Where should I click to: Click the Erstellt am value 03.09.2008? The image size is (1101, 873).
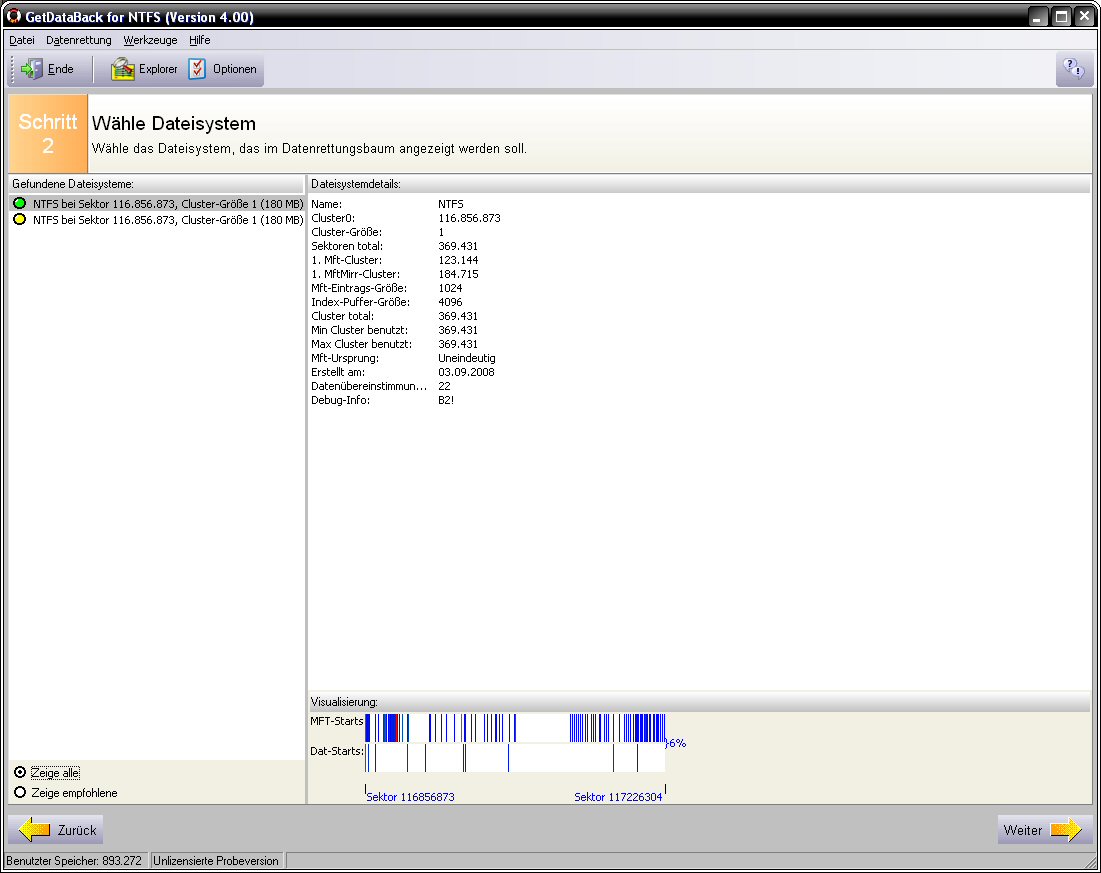point(466,372)
